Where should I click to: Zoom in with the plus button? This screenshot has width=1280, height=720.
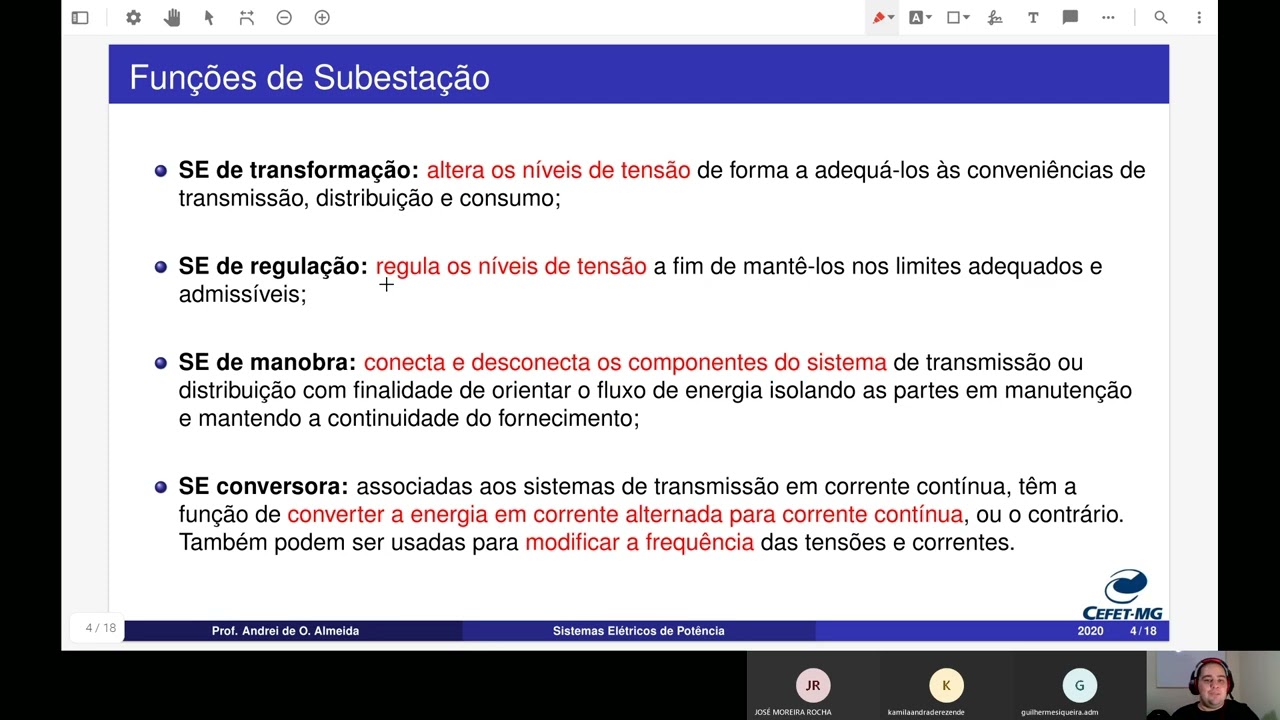coord(322,17)
